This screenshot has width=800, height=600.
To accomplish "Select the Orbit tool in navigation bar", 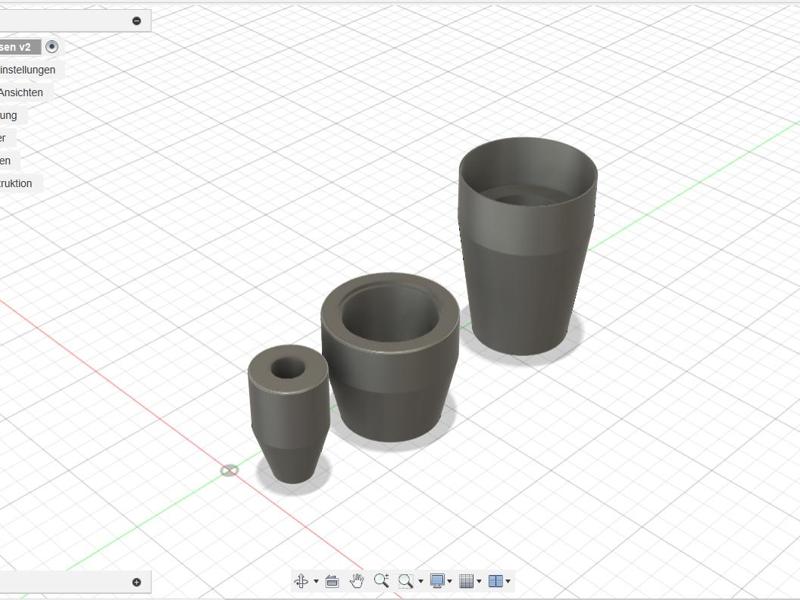I will tap(301, 580).
